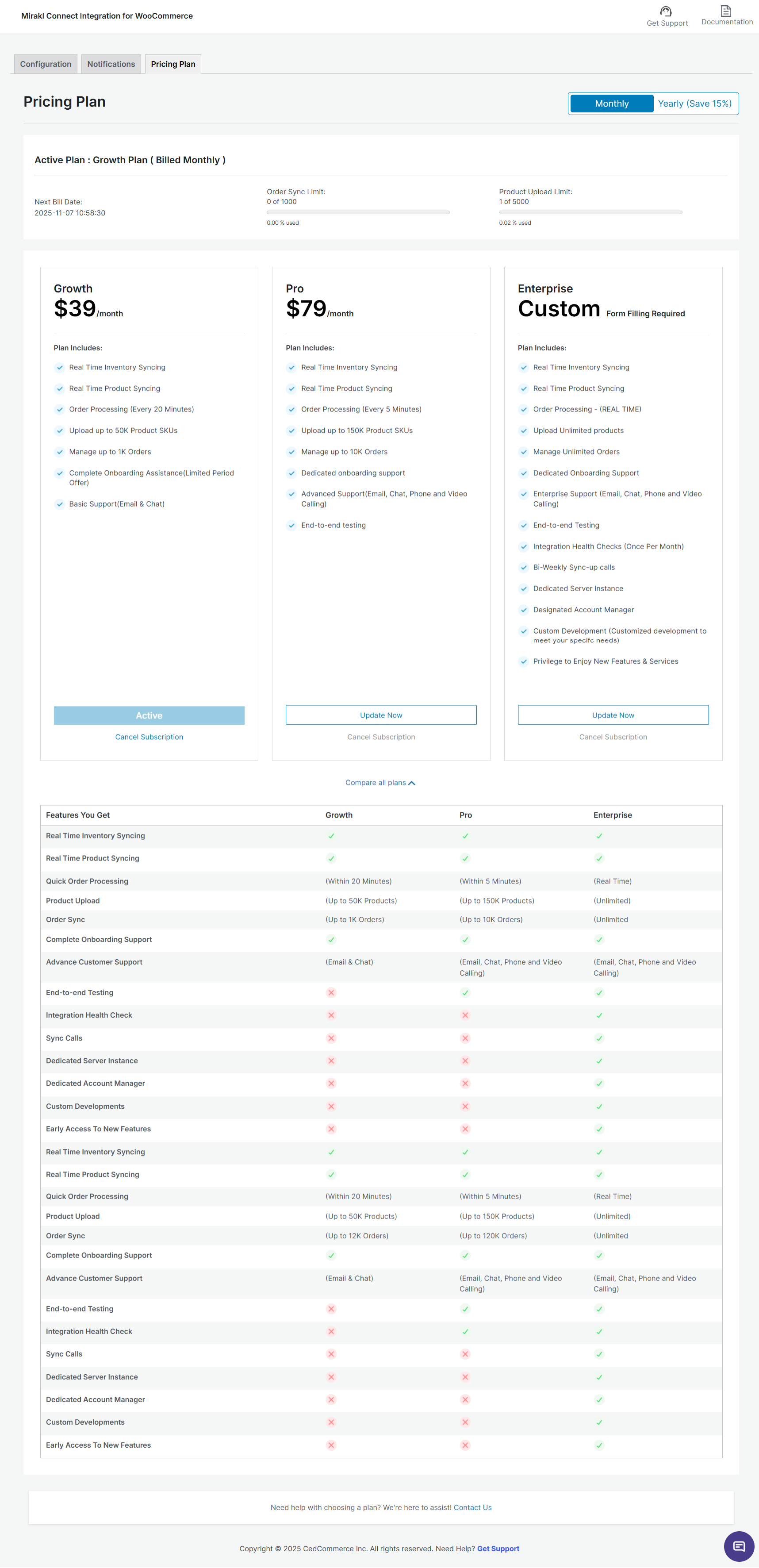Image resolution: width=759 pixels, height=1568 pixels.
Task: Click checkmark beside Enterprise Dedicated Server Instance
Action: pos(523,588)
